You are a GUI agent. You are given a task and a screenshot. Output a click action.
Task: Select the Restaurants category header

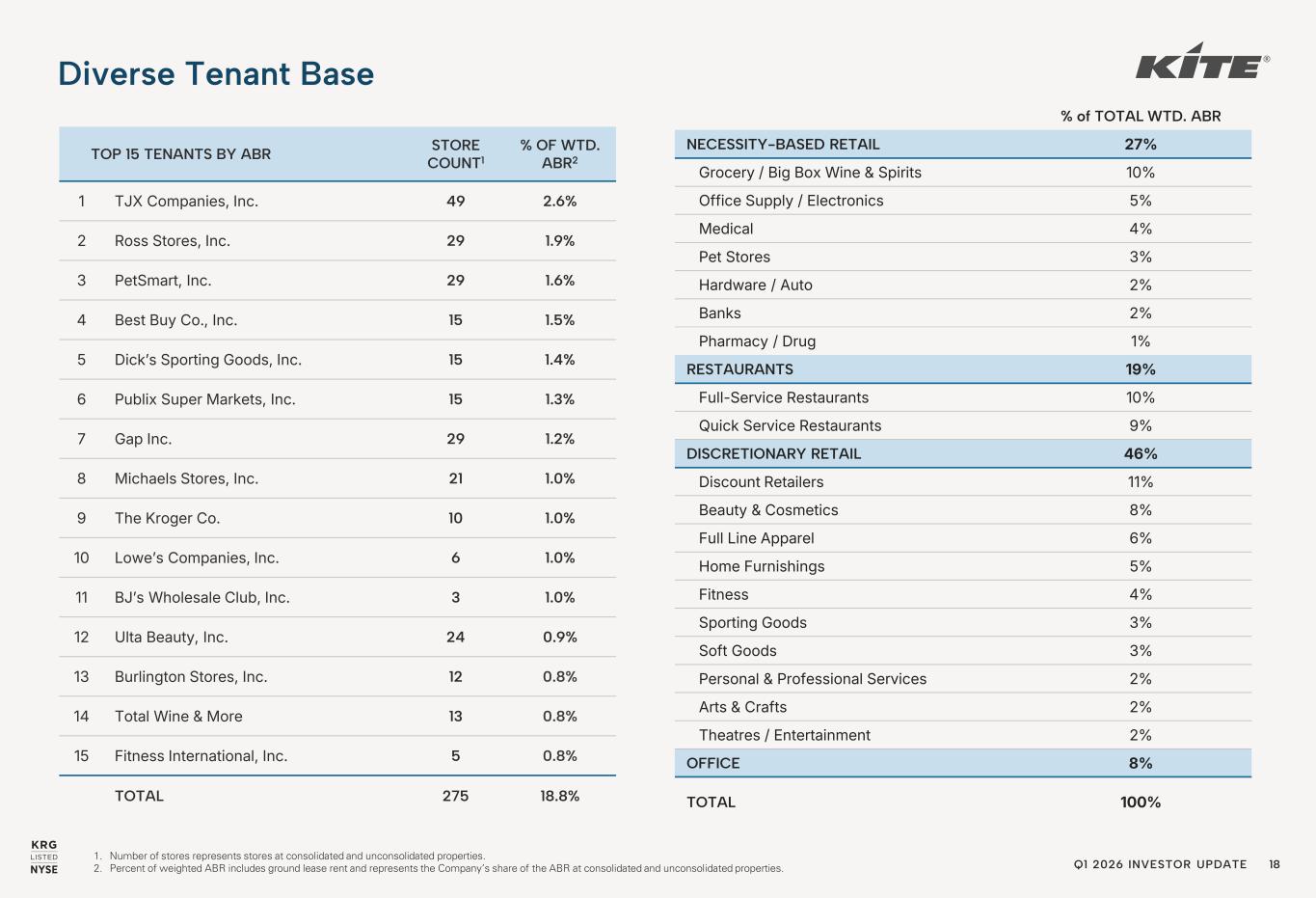coord(739,369)
